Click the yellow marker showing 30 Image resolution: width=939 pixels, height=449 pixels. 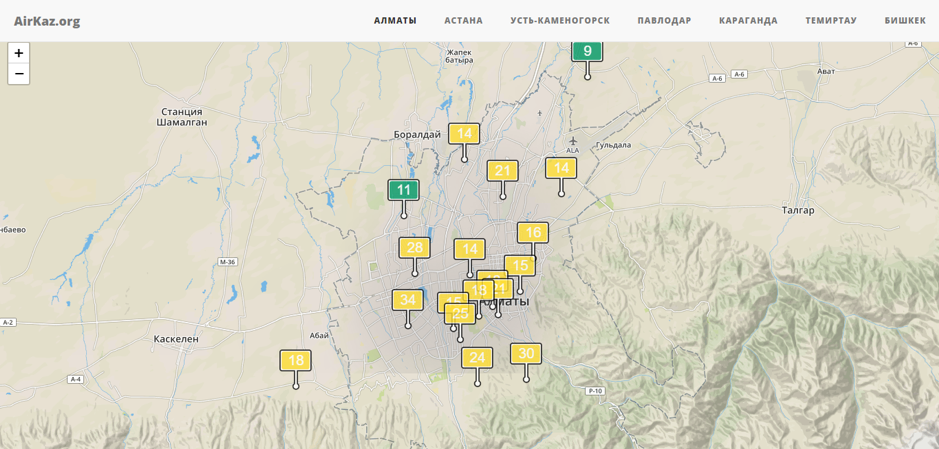[526, 354]
